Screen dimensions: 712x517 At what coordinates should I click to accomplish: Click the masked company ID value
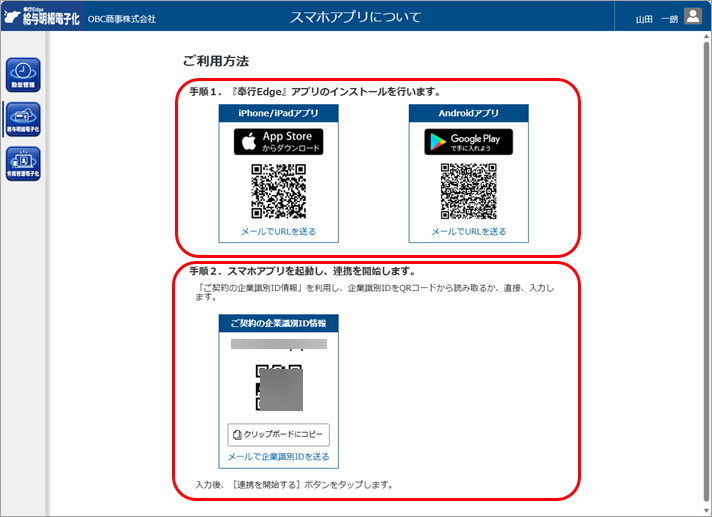point(279,344)
